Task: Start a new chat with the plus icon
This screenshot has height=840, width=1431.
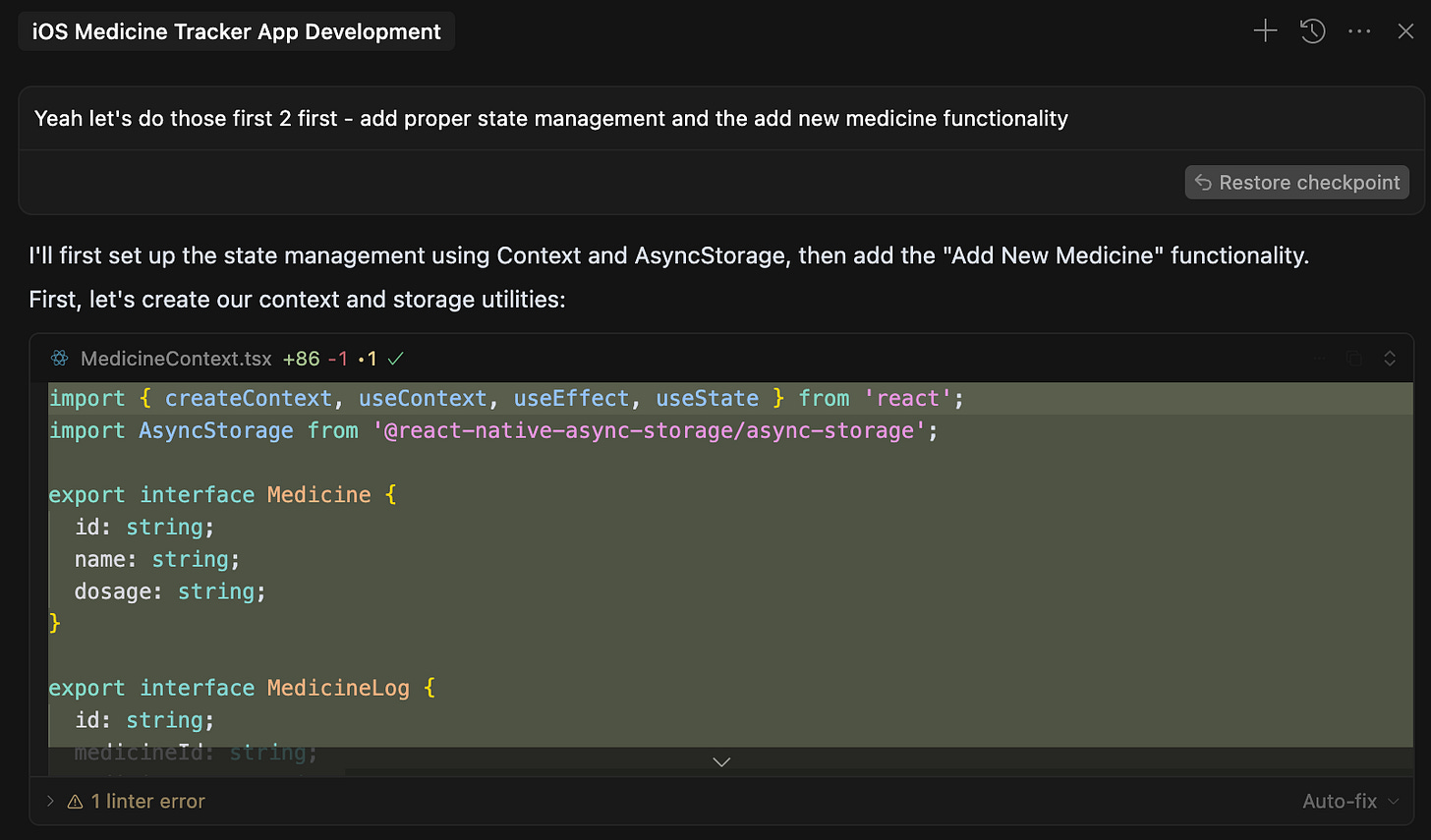Action: pos(1265,31)
